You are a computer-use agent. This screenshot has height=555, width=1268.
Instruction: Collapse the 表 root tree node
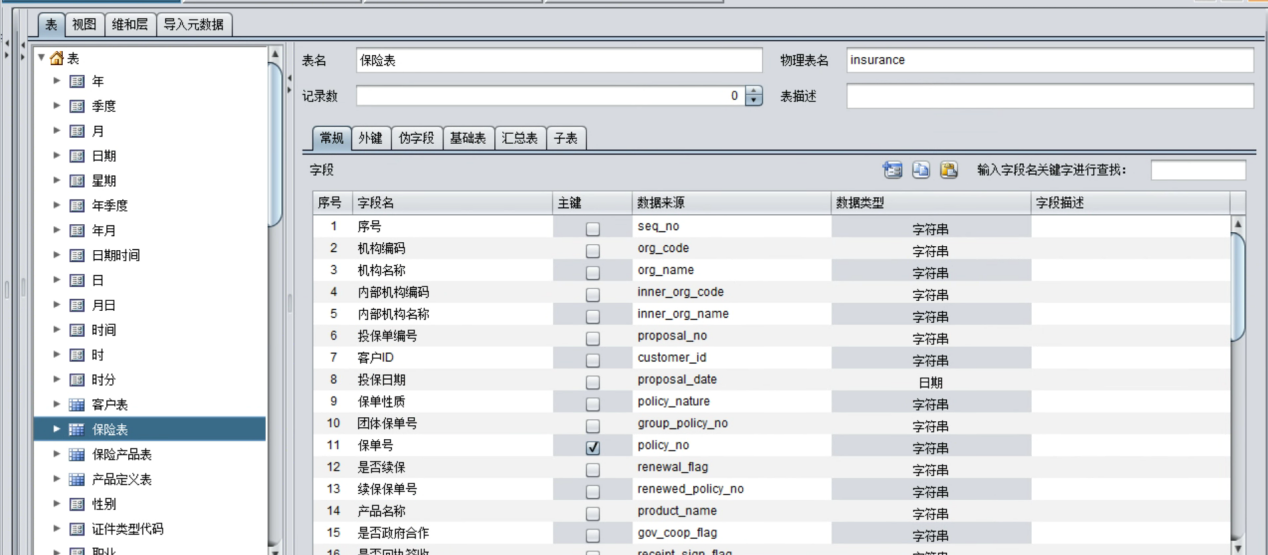coord(41,57)
